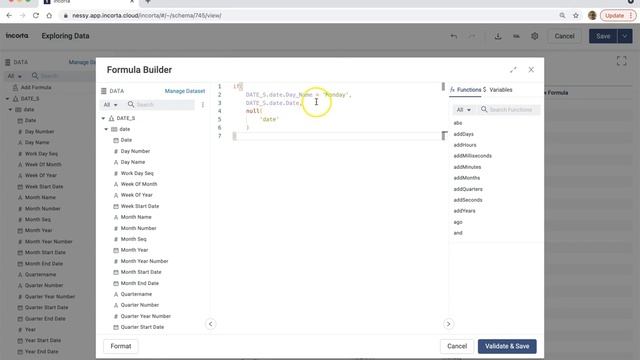The height and width of the screenshot is (360, 640).
Task: Choose the addHours function
Action: tap(465, 145)
